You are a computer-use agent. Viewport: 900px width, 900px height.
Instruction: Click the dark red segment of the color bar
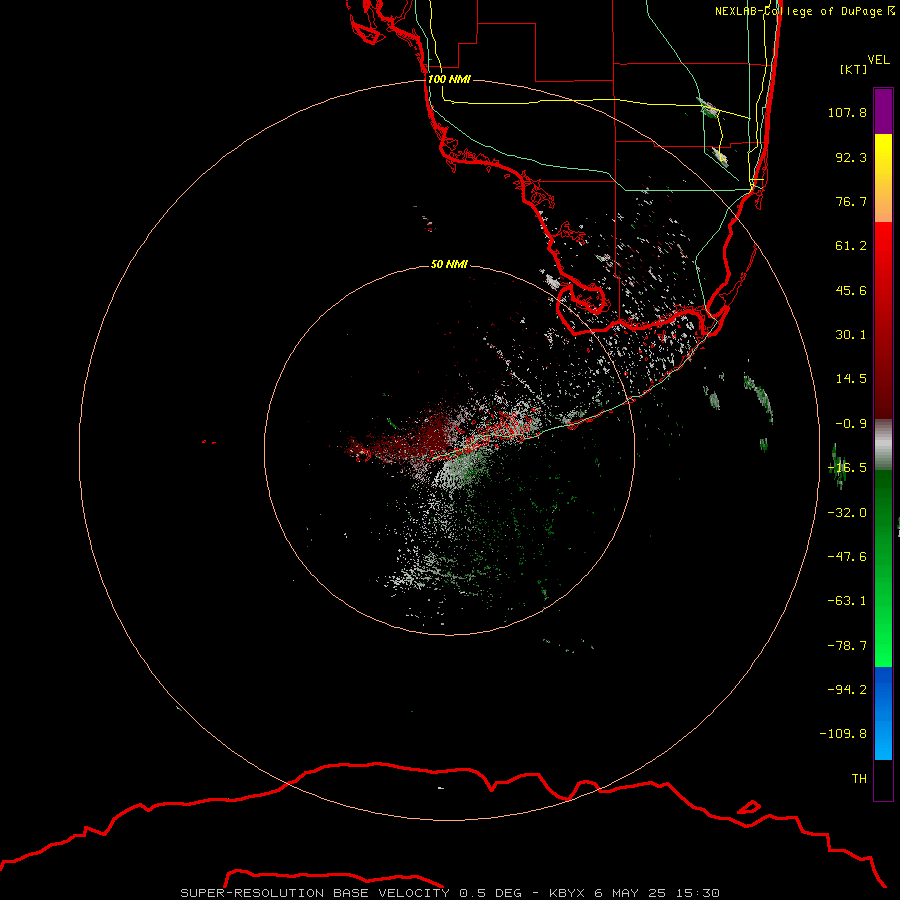click(x=883, y=320)
